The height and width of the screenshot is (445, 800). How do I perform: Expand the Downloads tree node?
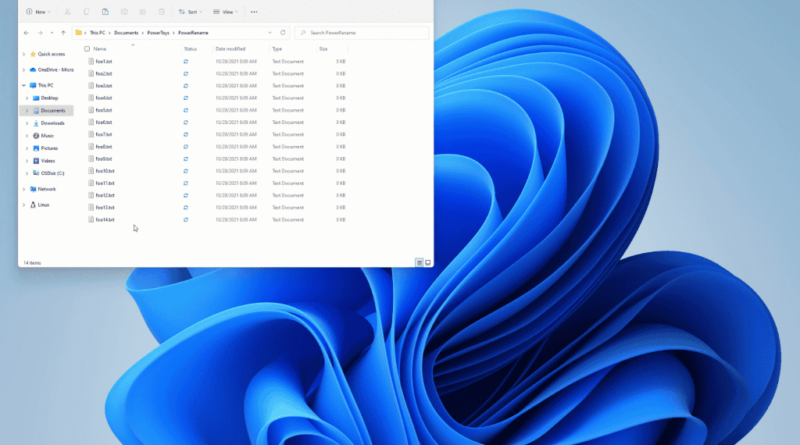(27, 123)
